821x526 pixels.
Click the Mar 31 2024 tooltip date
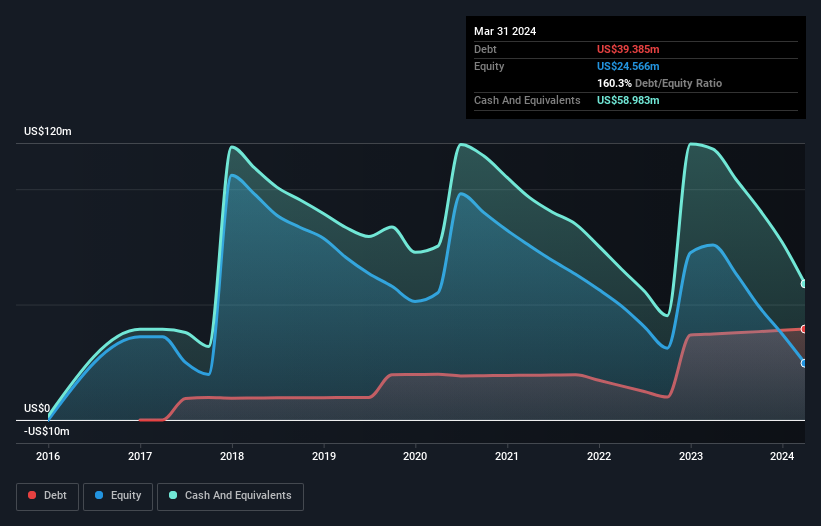pyautogui.click(x=505, y=31)
